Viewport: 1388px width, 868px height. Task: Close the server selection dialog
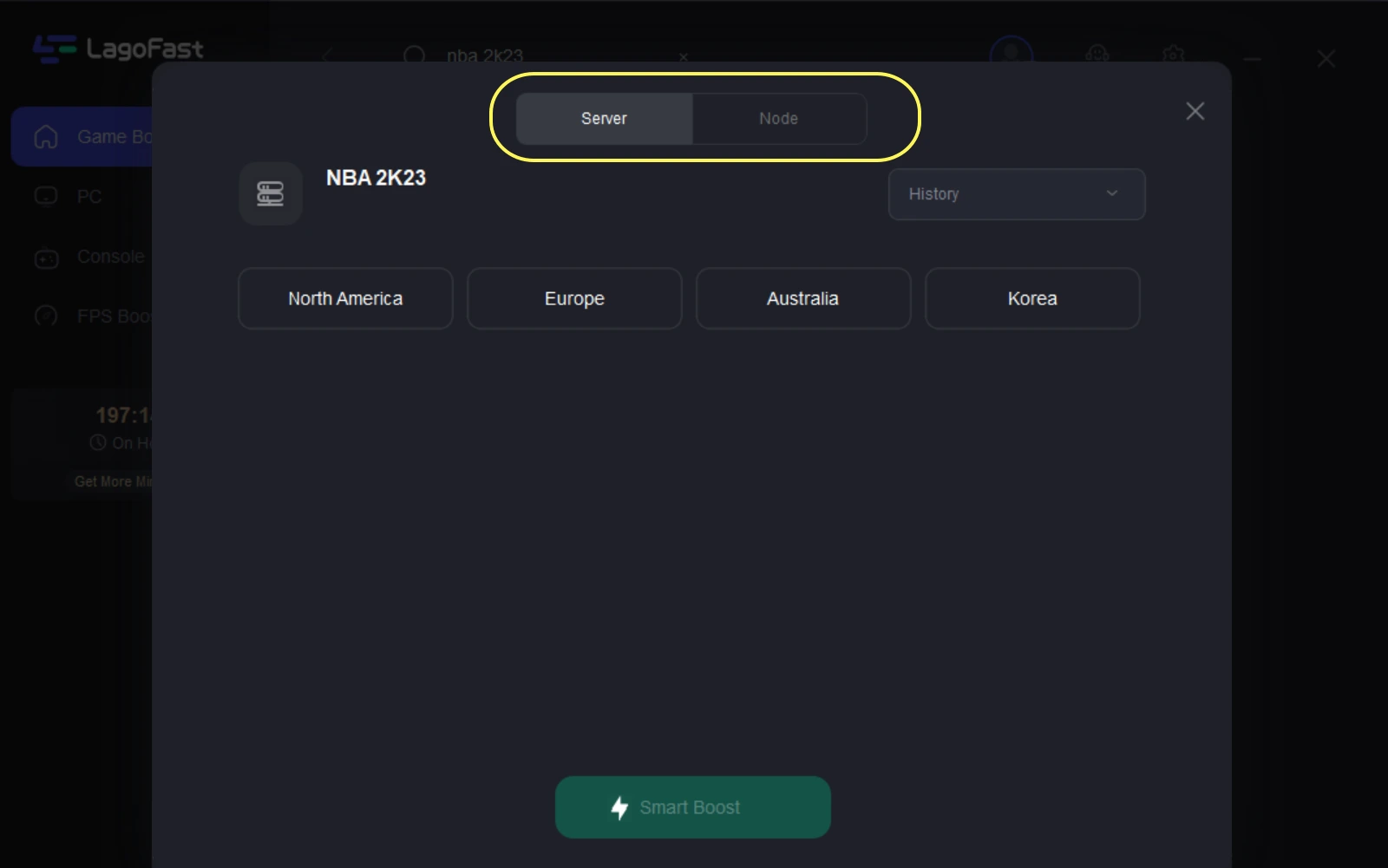pyautogui.click(x=1195, y=111)
